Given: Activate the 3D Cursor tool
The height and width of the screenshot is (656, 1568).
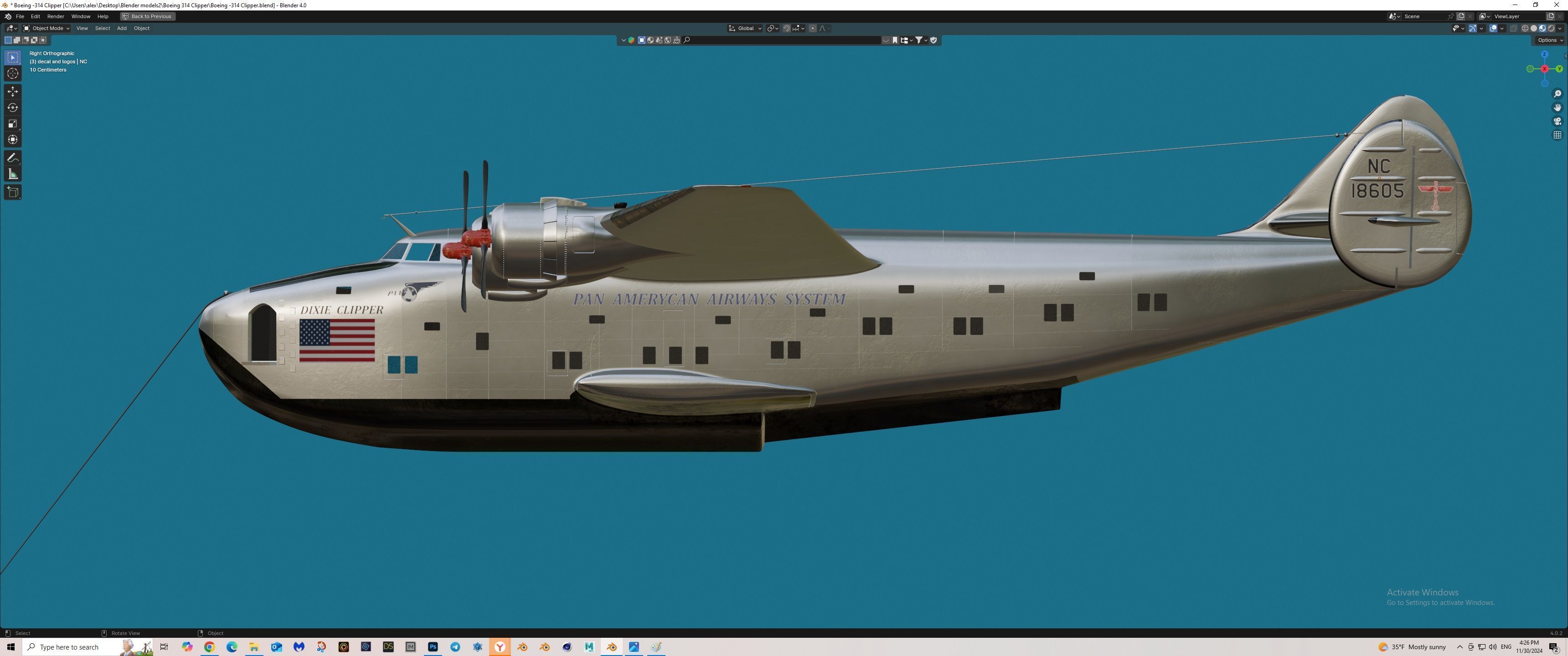Looking at the screenshot, I should point(13,74).
